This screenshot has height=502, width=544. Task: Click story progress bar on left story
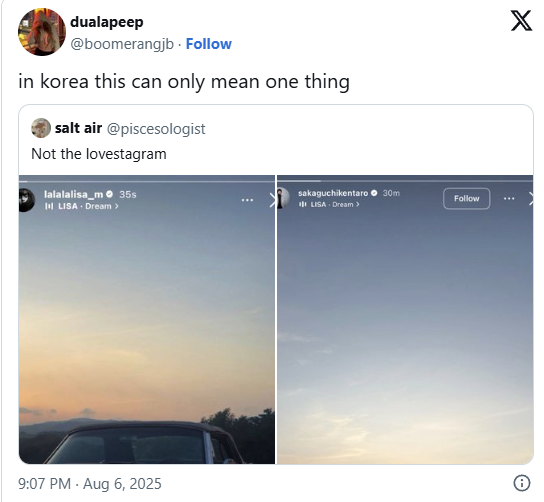[x=147, y=181]
